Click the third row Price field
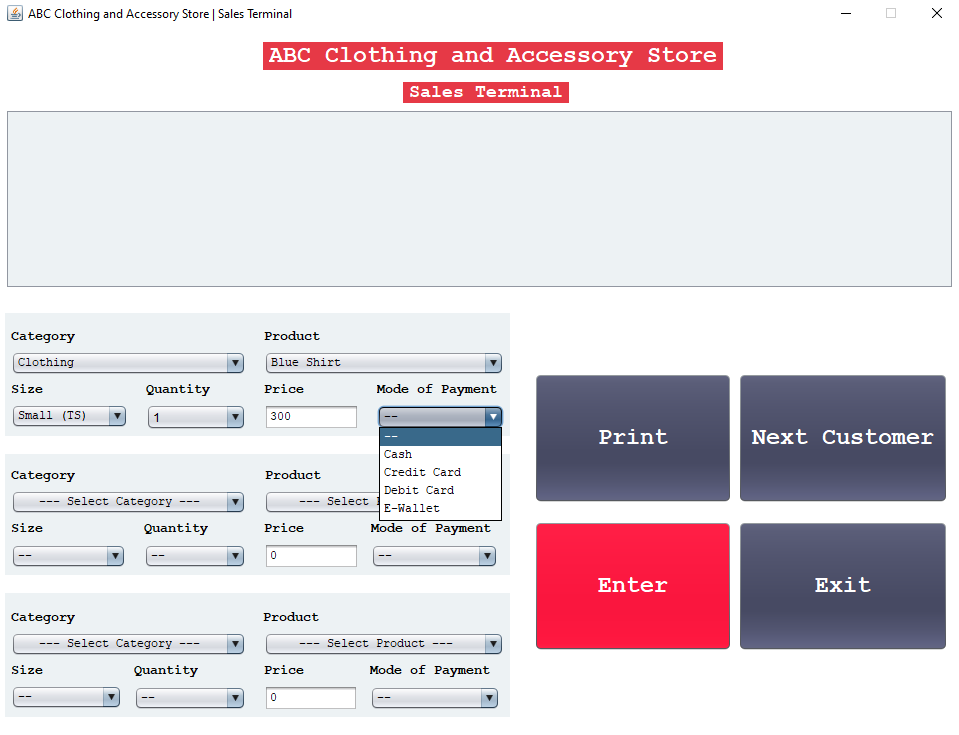The height and width of the screenshot is (735, 959). click(x=311, y=698)
